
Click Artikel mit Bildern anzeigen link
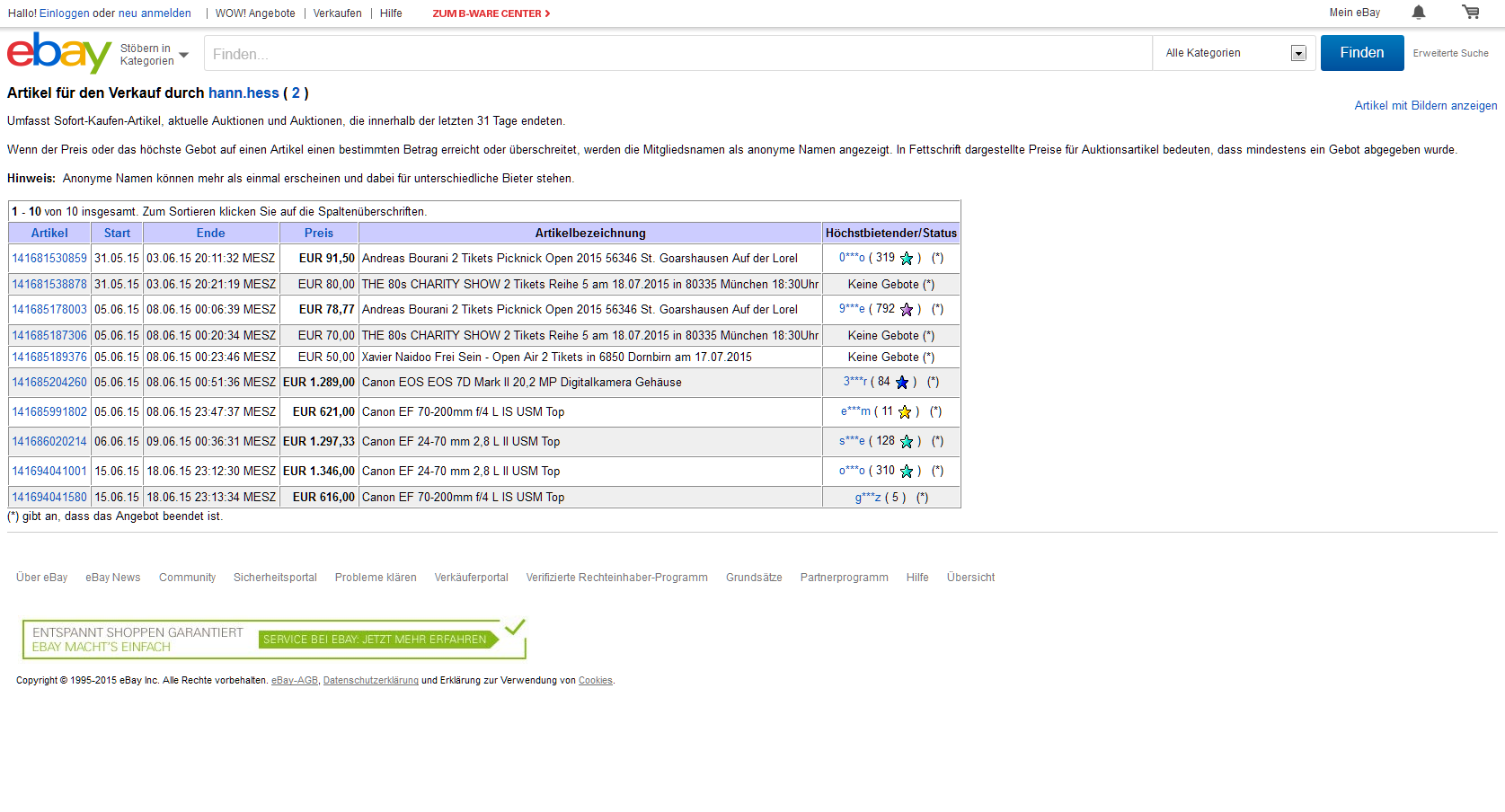(x=1426, y=106)
